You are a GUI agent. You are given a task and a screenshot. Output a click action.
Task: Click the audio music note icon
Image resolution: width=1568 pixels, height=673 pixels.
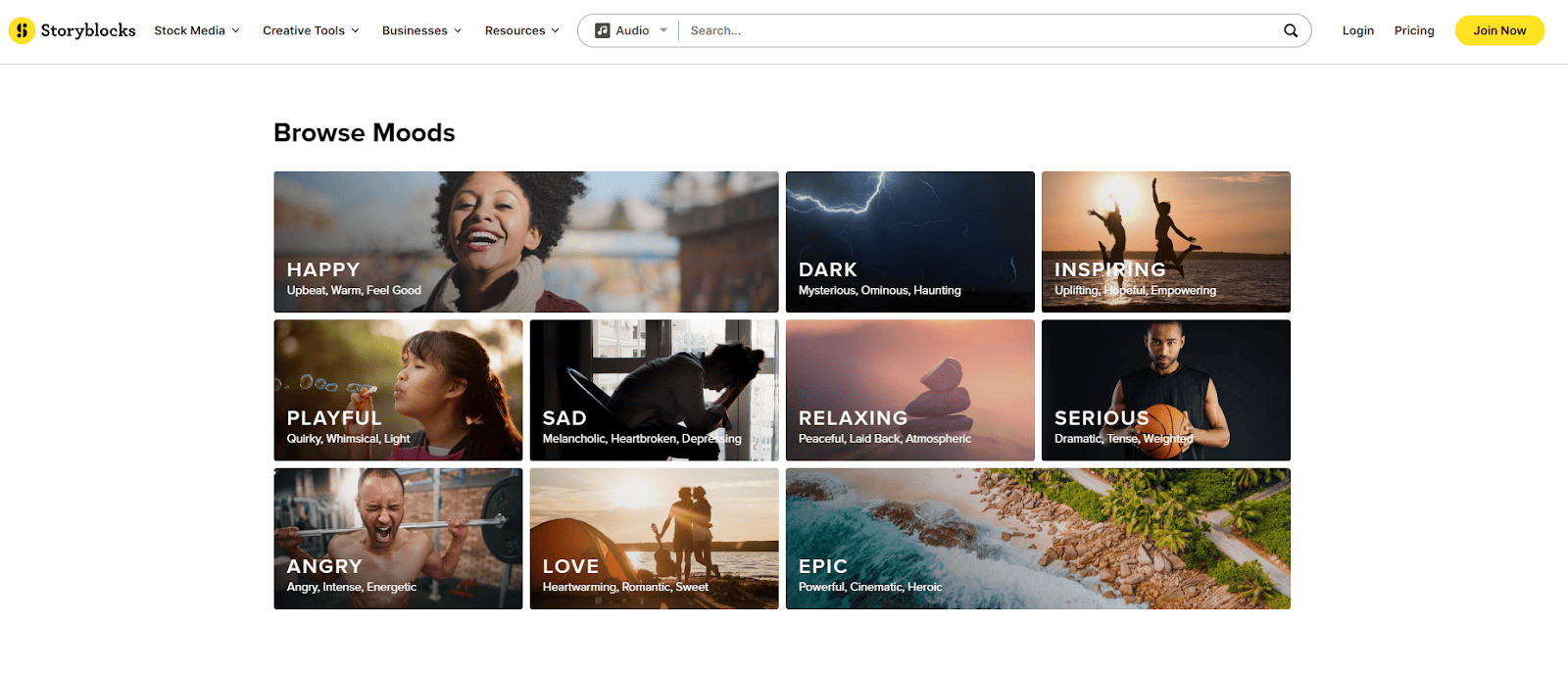tap(603, 30)
